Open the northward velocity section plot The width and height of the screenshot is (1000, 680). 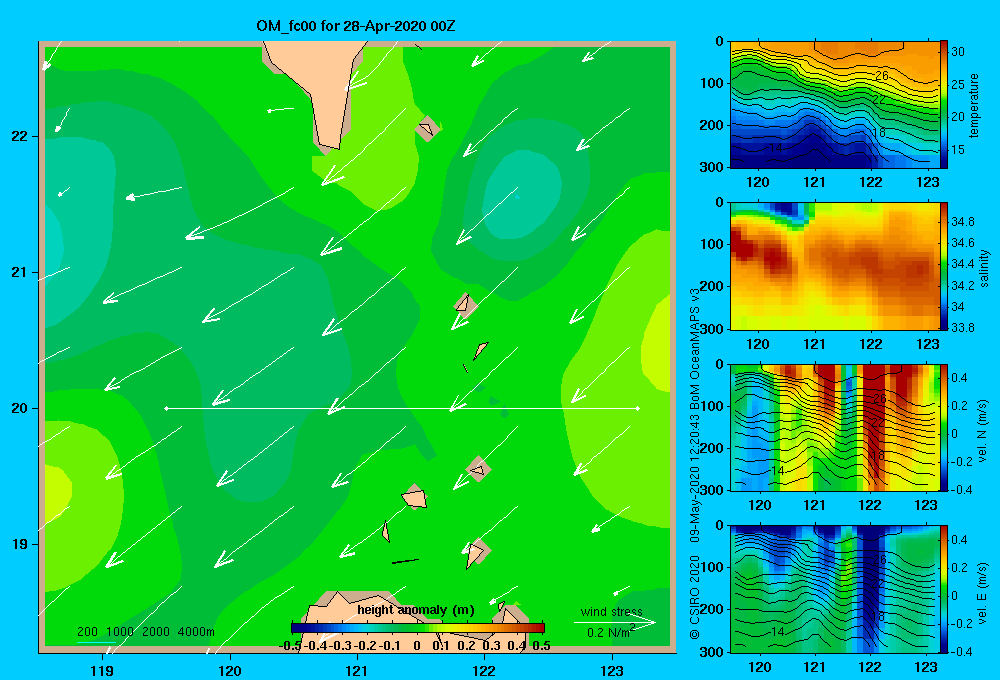coord(835,427)
